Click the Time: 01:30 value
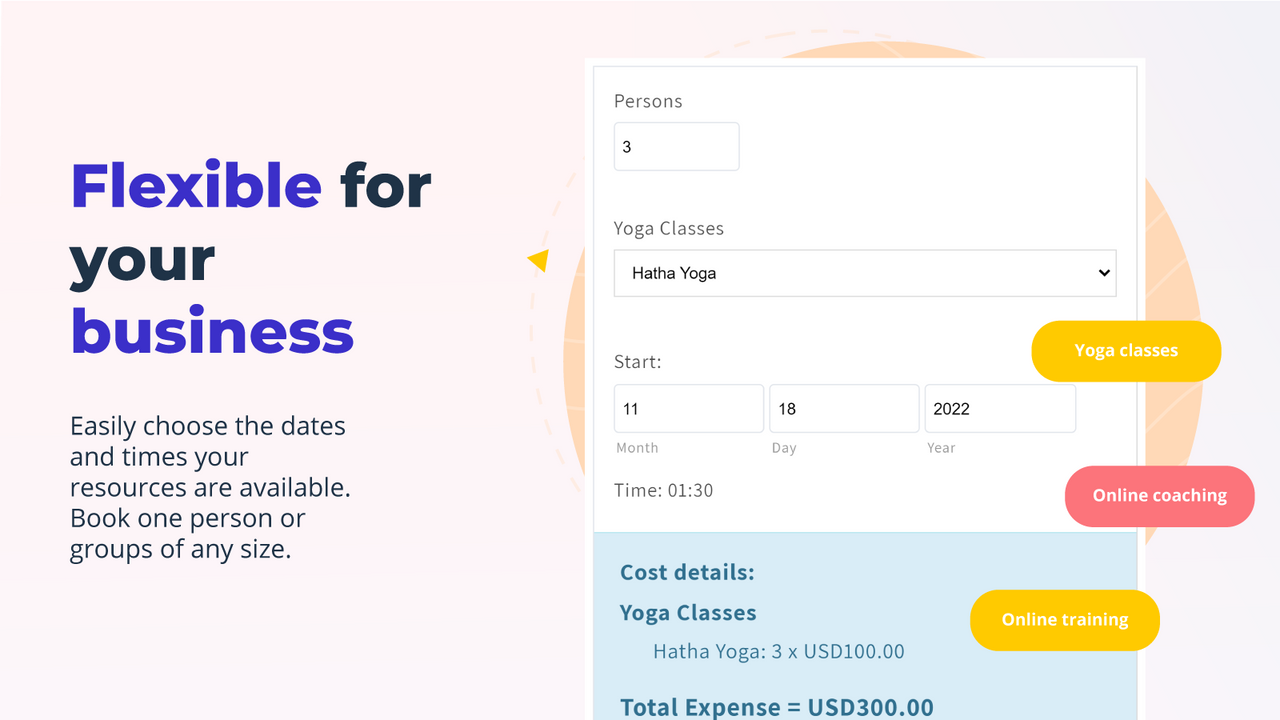 [664, 490]
